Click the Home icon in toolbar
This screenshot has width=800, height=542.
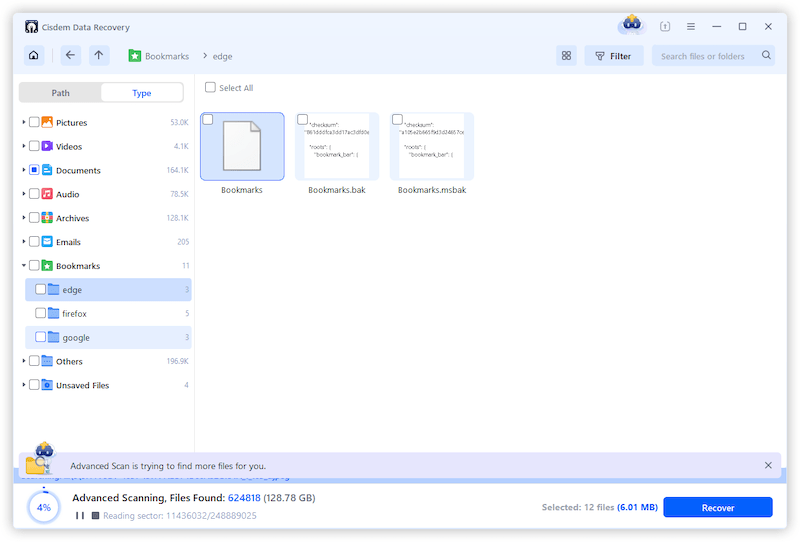(x=34, y=56)
